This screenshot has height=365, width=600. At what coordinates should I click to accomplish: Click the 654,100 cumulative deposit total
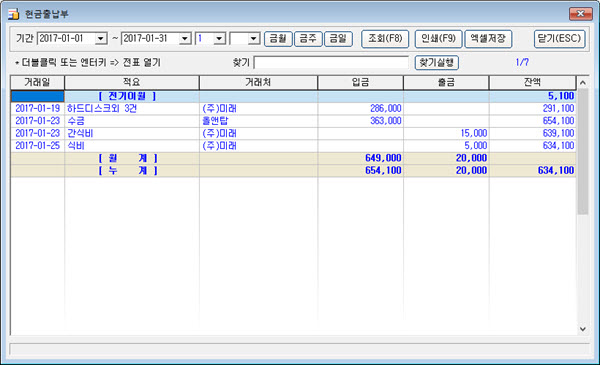[383, 171]
